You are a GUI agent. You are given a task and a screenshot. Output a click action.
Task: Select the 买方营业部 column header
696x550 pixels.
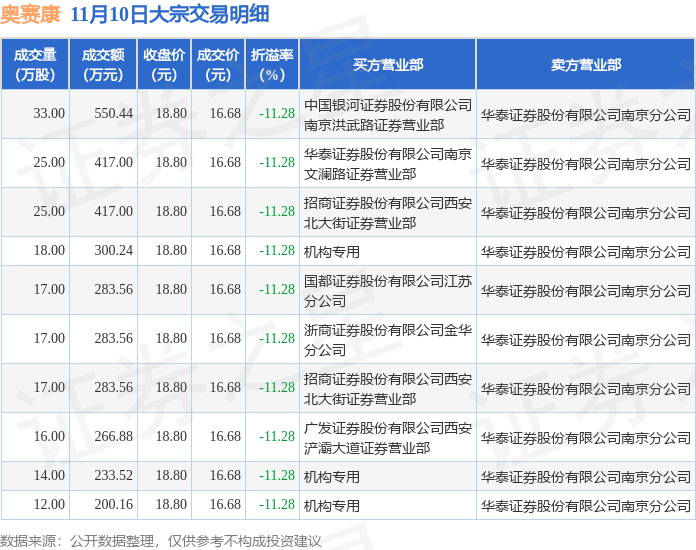[x=388, y=64]
